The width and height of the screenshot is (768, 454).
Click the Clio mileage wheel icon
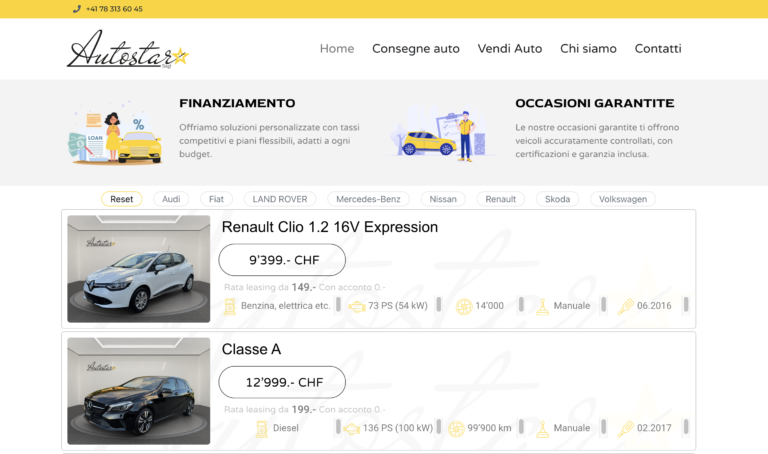click(x=463, y=307)
